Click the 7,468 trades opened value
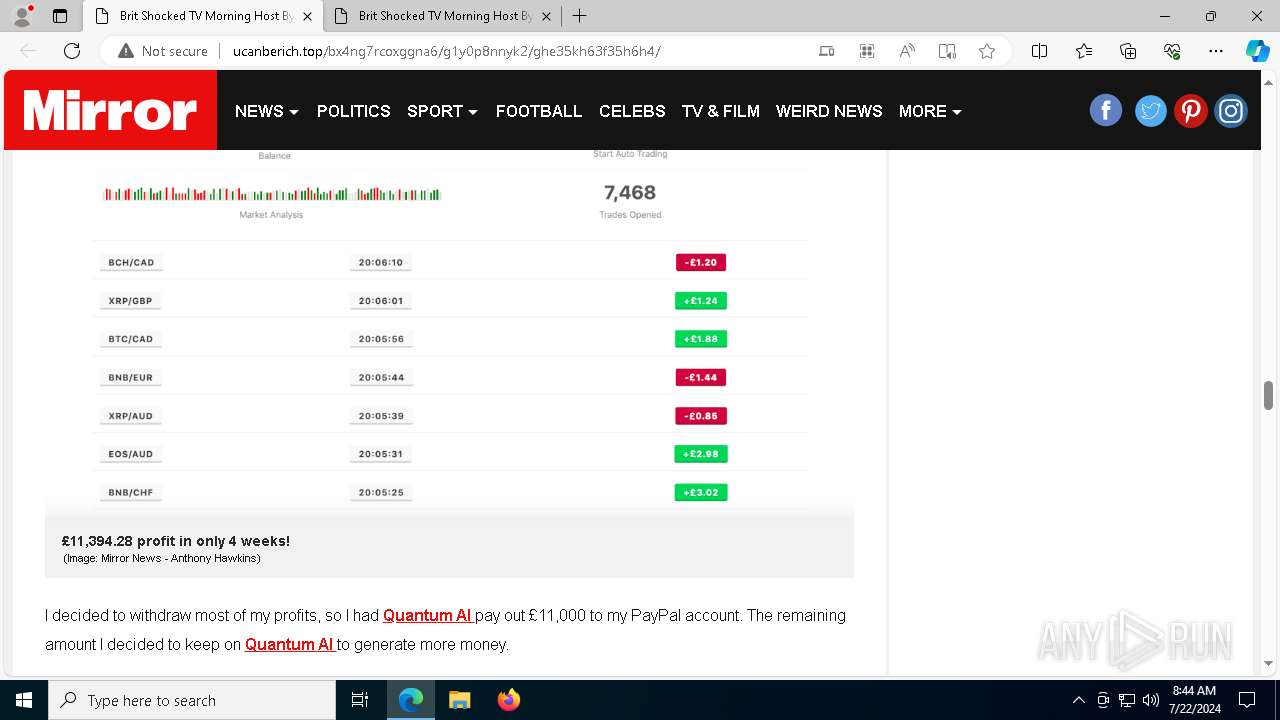The image size is (1280, 720). (x=630, y=192)
